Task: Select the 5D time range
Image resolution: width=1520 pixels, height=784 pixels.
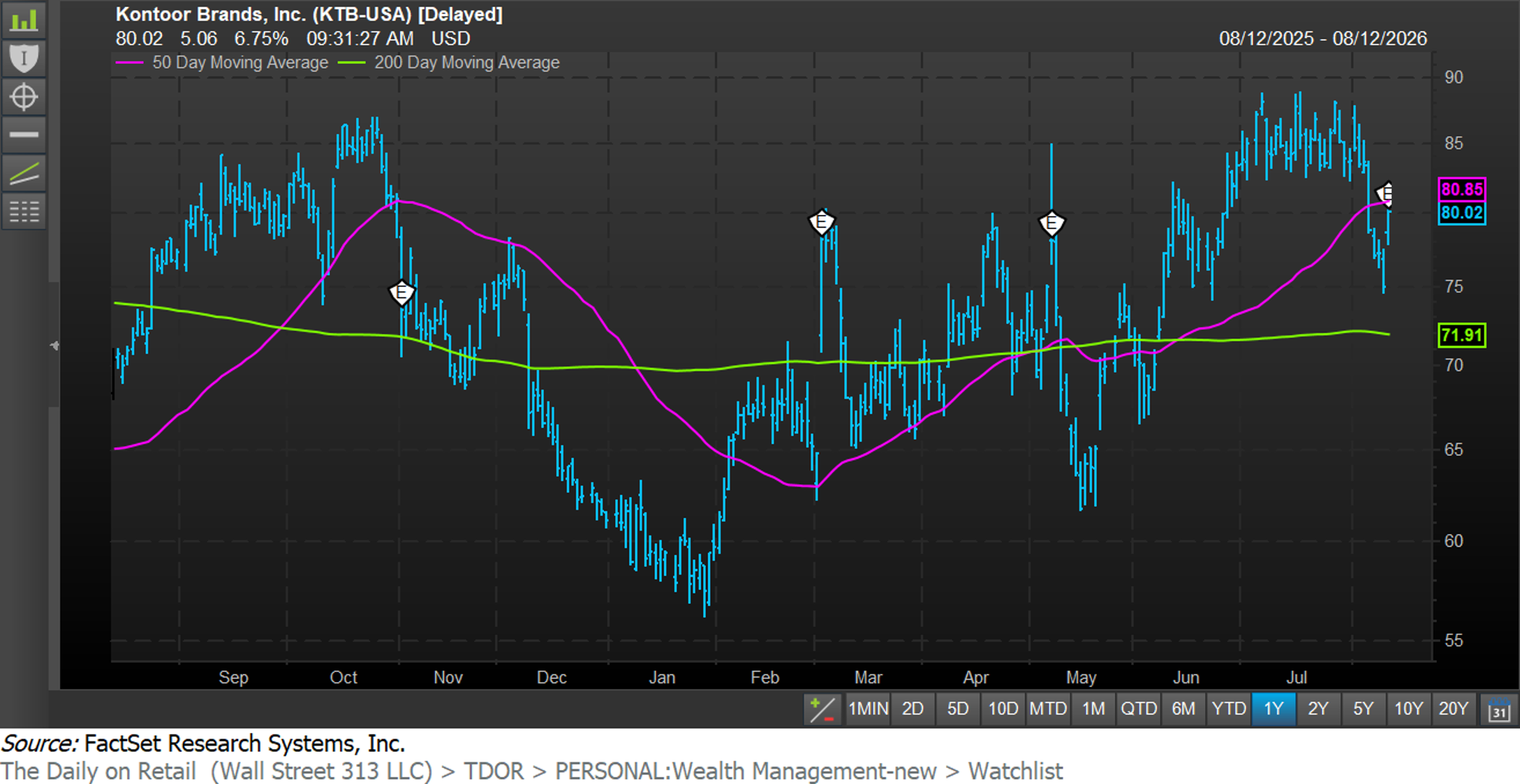Action: tap(958, 709)
